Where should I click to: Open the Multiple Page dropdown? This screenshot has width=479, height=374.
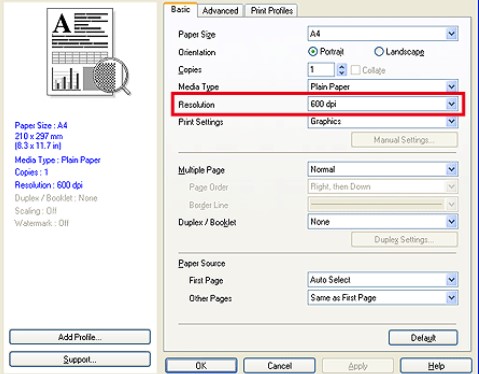click(383, 169)
